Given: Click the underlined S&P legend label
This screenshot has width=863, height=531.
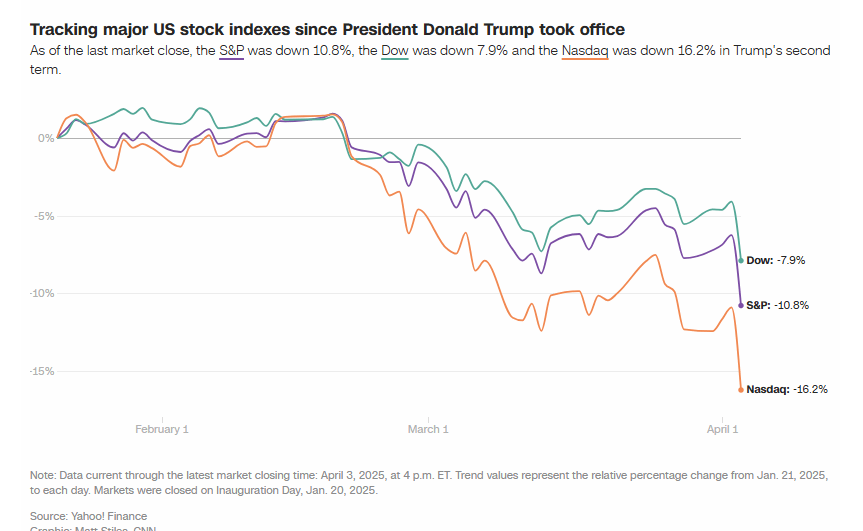Looking at the screenshot, I should [x=232, y=50].
